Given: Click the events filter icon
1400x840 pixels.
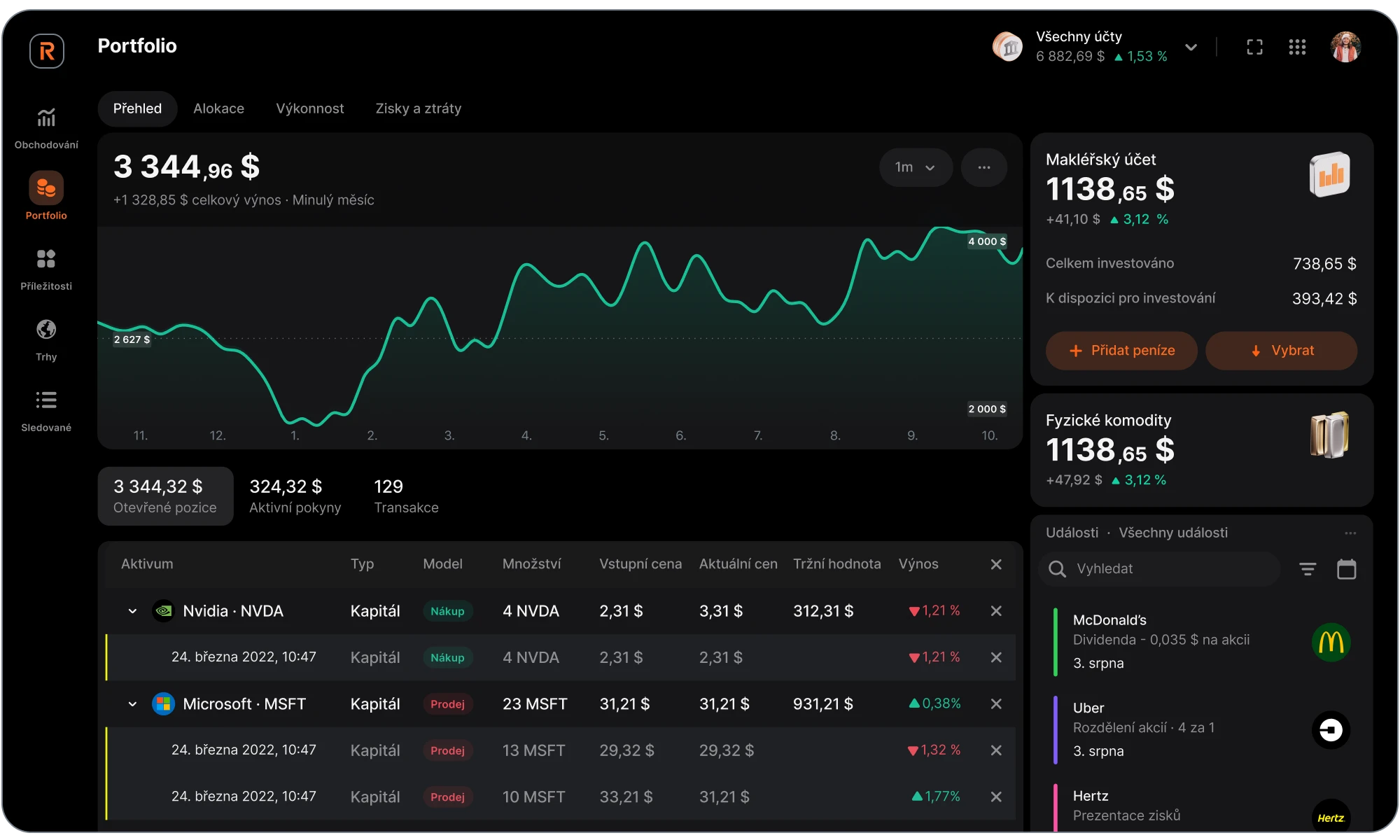Looking at the screenshot, I should pos(1308,569).
